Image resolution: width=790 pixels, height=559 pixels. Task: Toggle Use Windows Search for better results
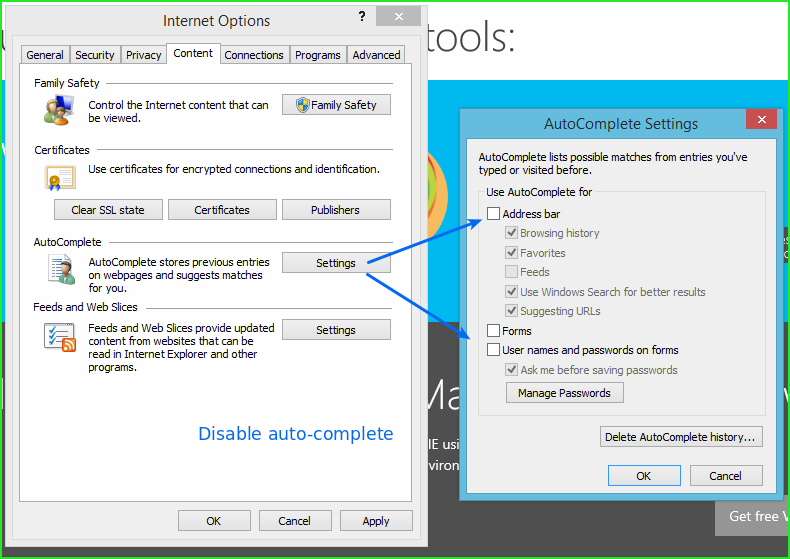(x=511, y=292)
